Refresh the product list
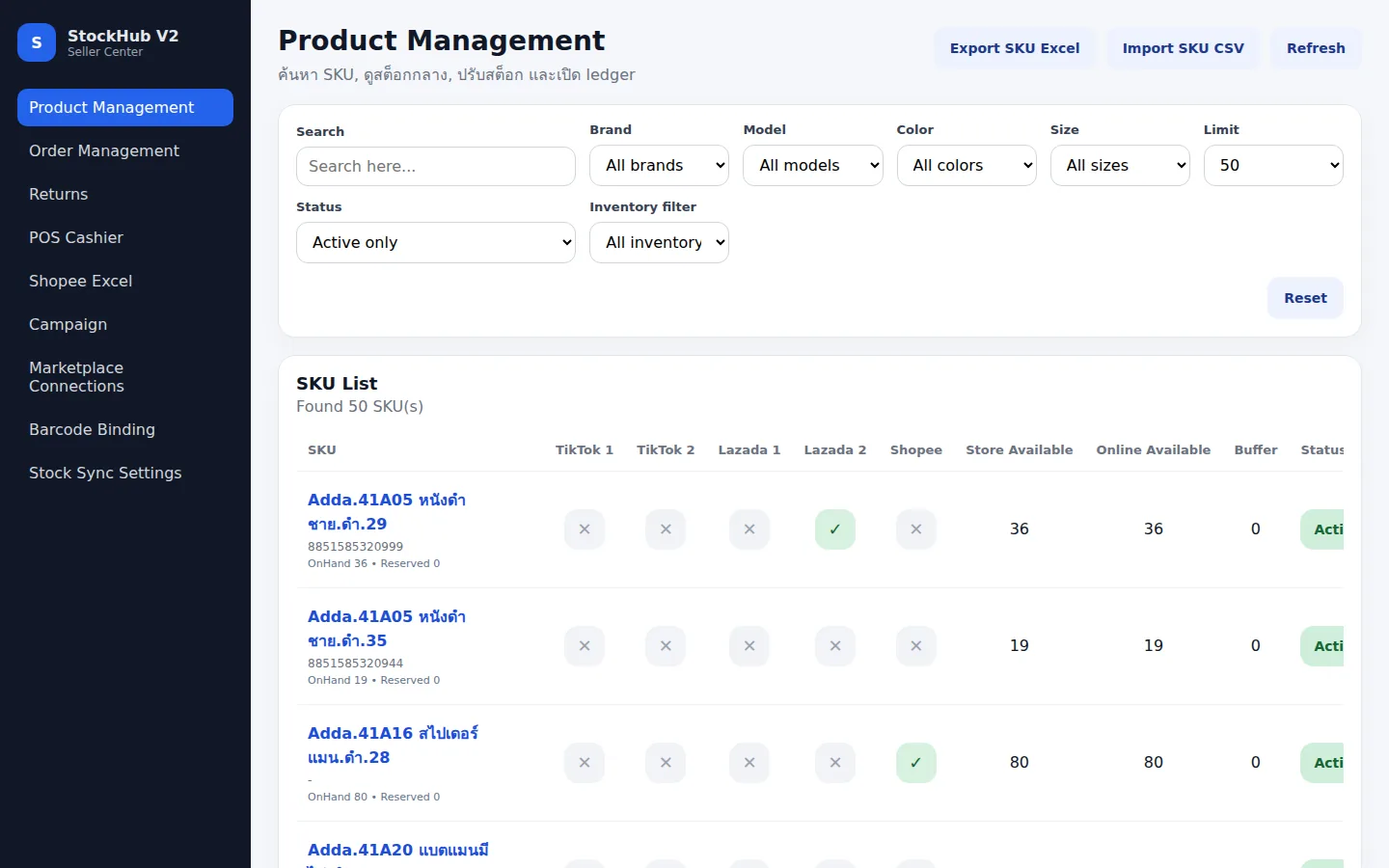This screenshot has width=1389, height=868. tap(1316, 48)
